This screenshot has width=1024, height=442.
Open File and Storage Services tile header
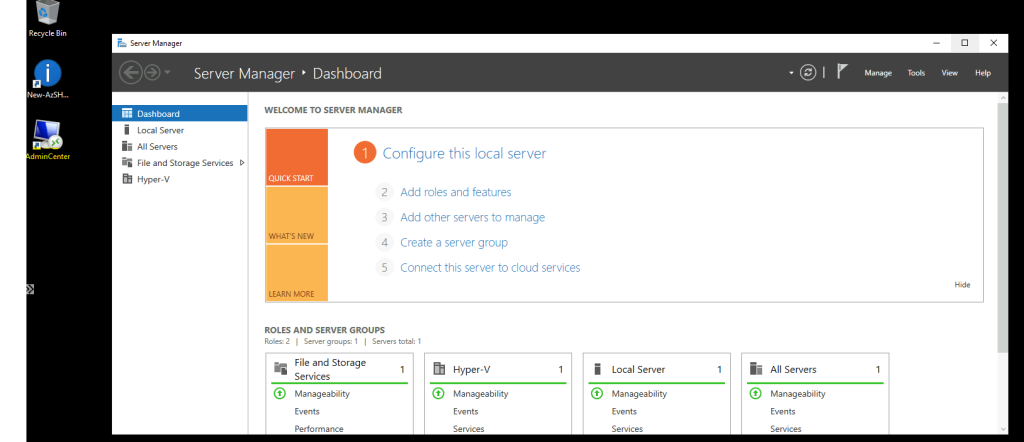(340, 369)
